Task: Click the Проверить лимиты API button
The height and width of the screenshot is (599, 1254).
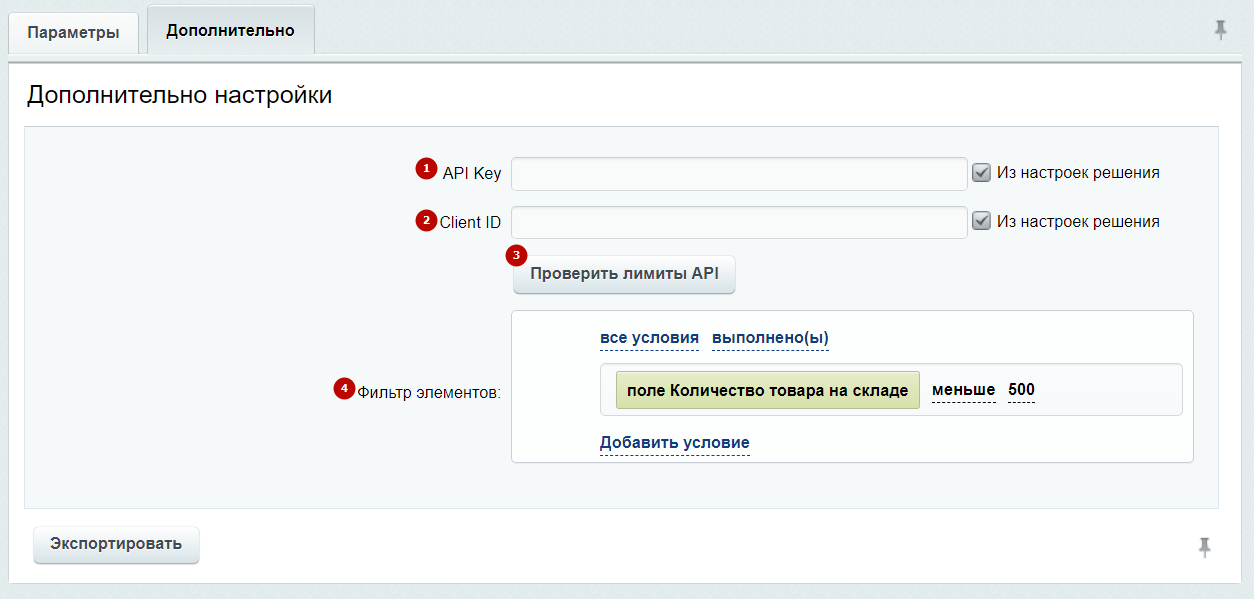Action: tap(624, 274)
